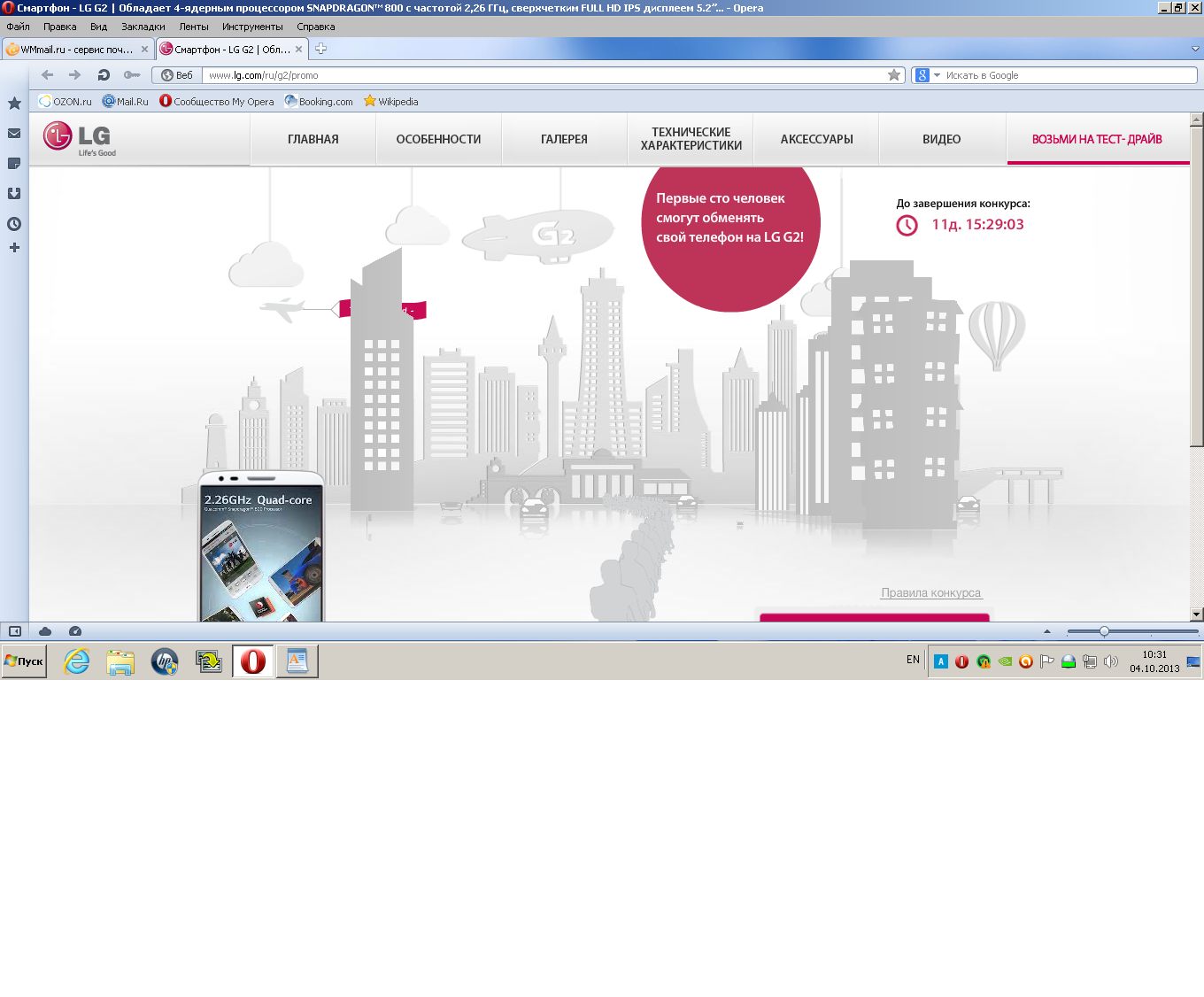
Task: Open the ВИДЕО section
Action: (x=942, y=139)
